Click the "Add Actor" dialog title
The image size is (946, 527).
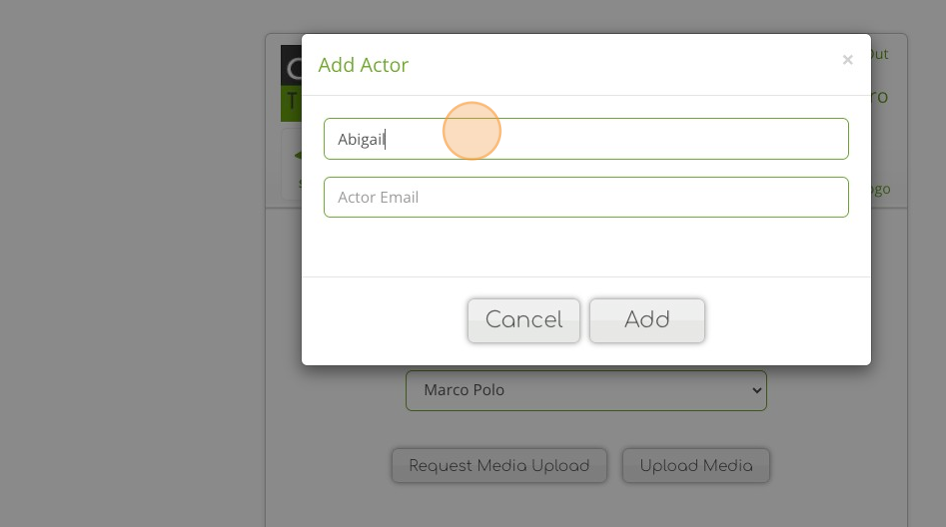tap(363, 65)
